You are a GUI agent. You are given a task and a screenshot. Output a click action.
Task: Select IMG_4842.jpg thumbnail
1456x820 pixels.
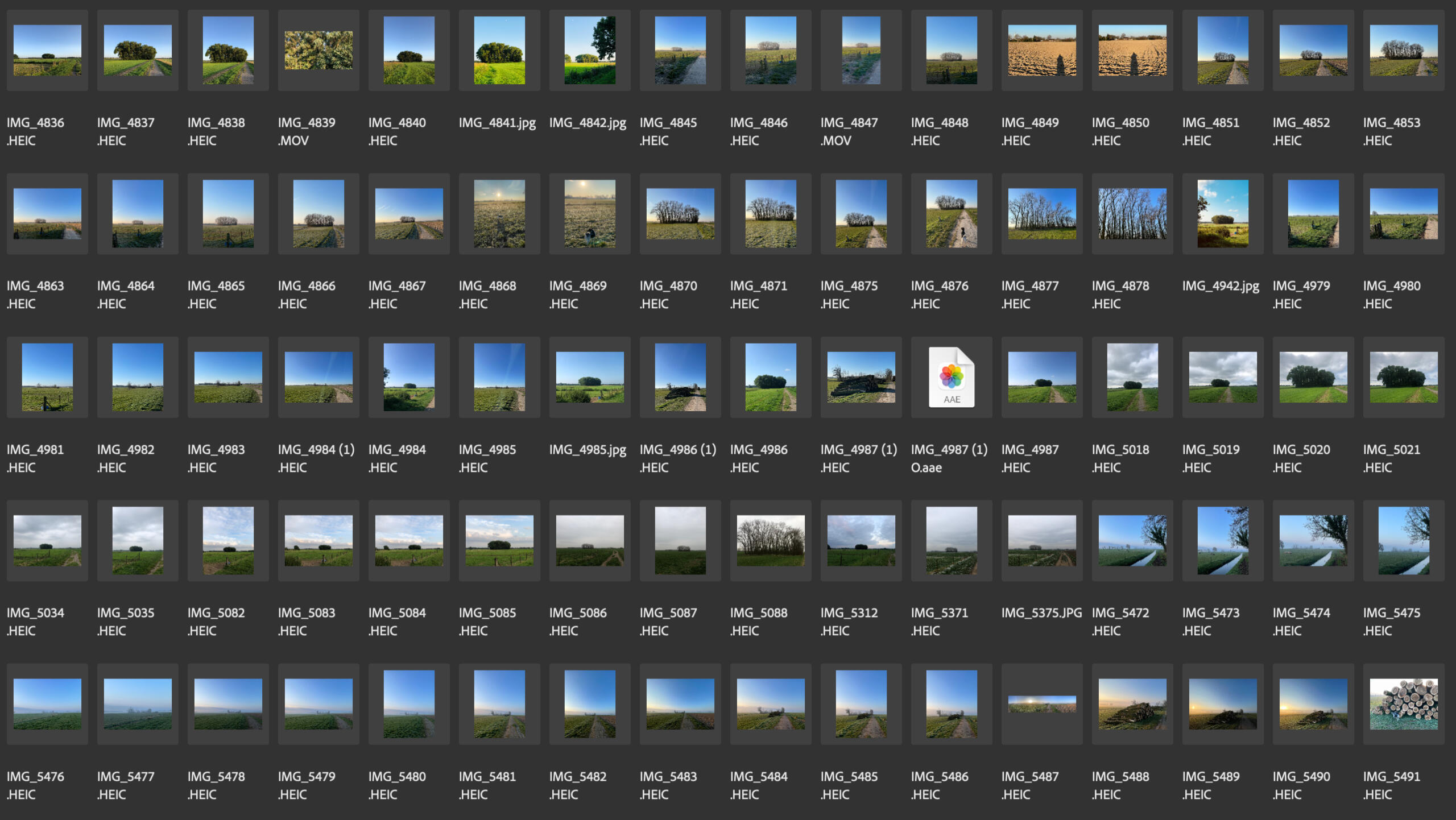coord(589,50)
